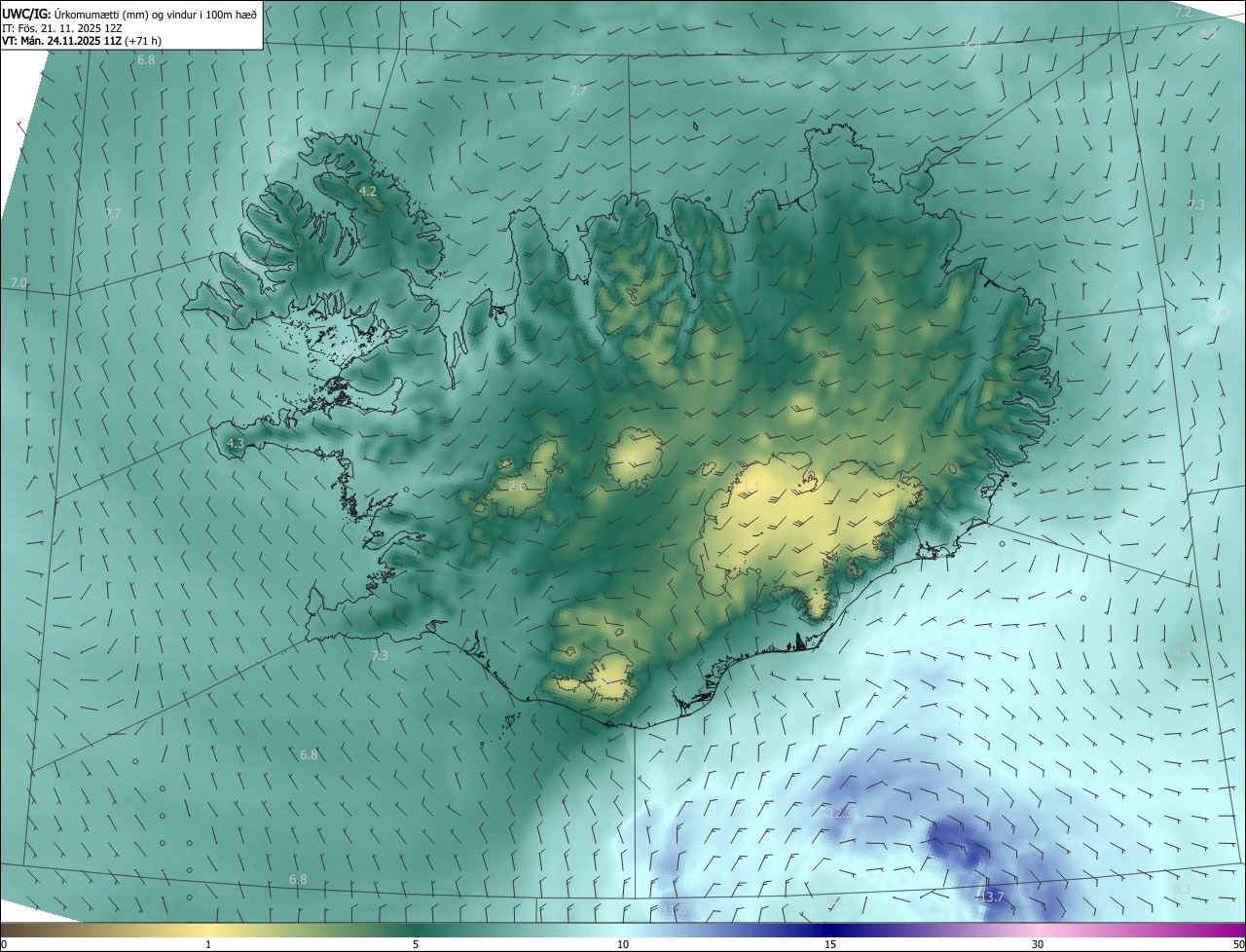Click the color scale tick labeled 15
Viewport: 1246px width, 952px height.
coord(830,944)
